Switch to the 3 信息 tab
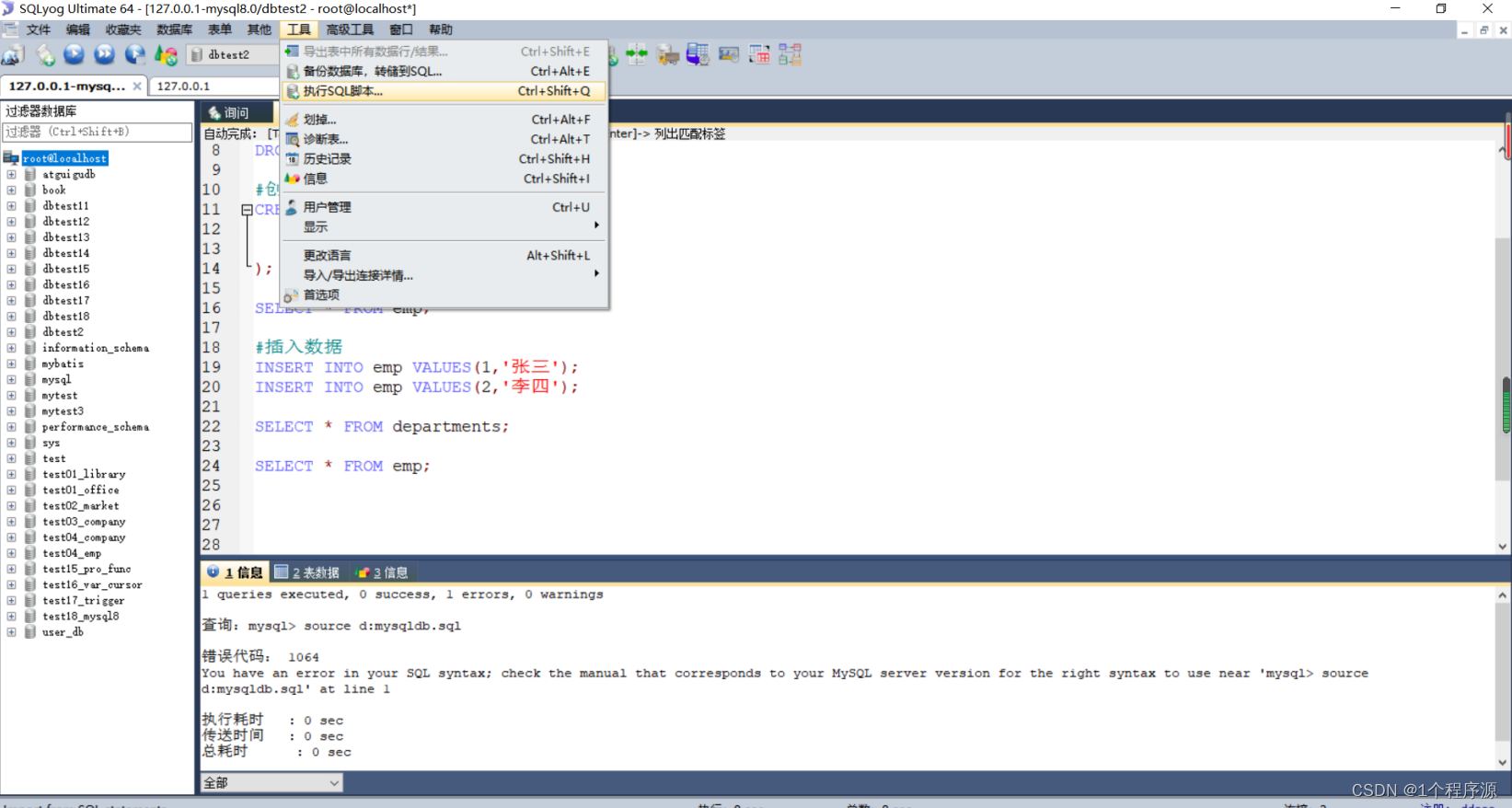The height and width of the screenshot is (808, 1512). (382, 572)
